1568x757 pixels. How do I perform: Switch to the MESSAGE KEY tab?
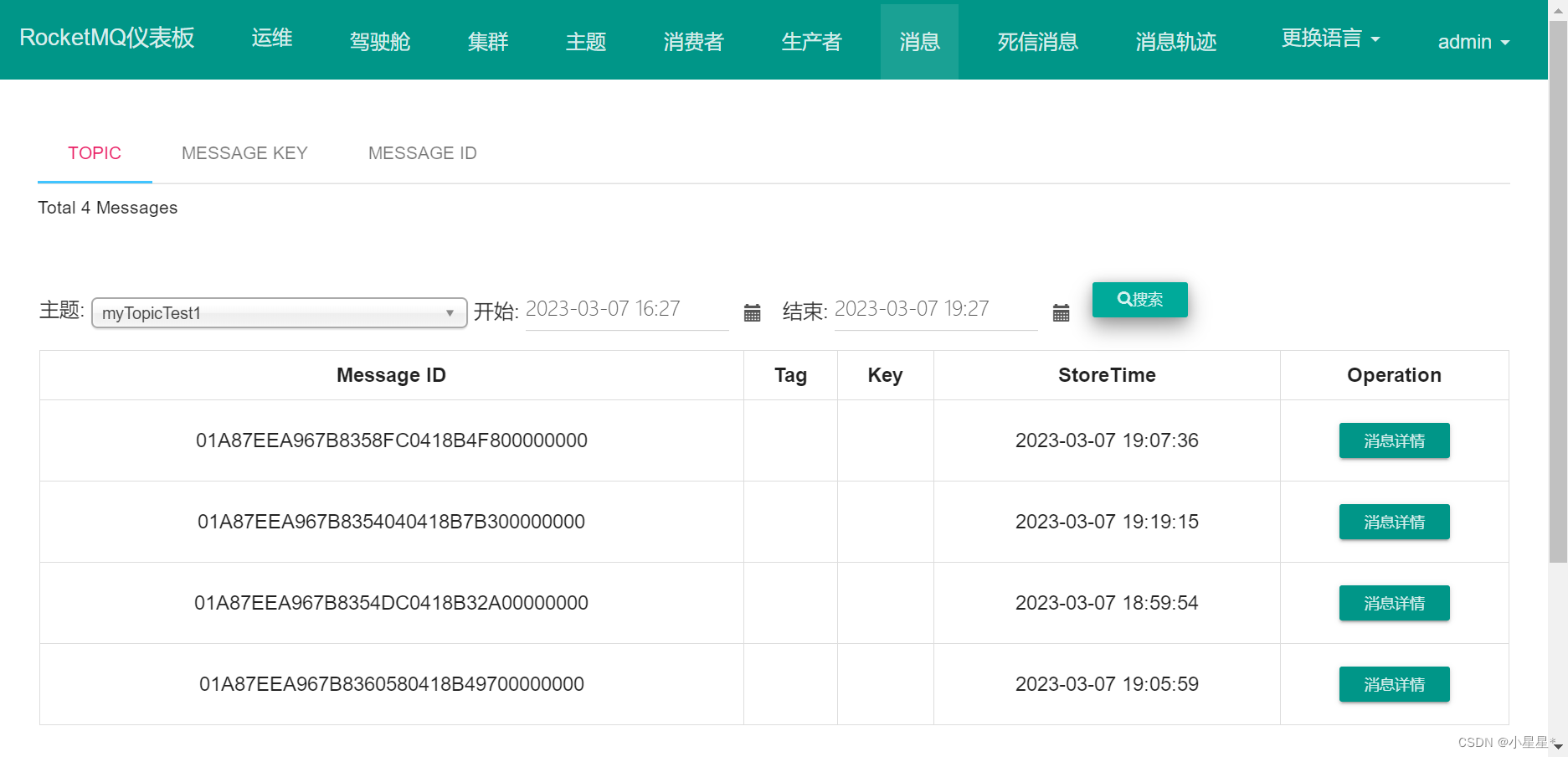[244, 153]
